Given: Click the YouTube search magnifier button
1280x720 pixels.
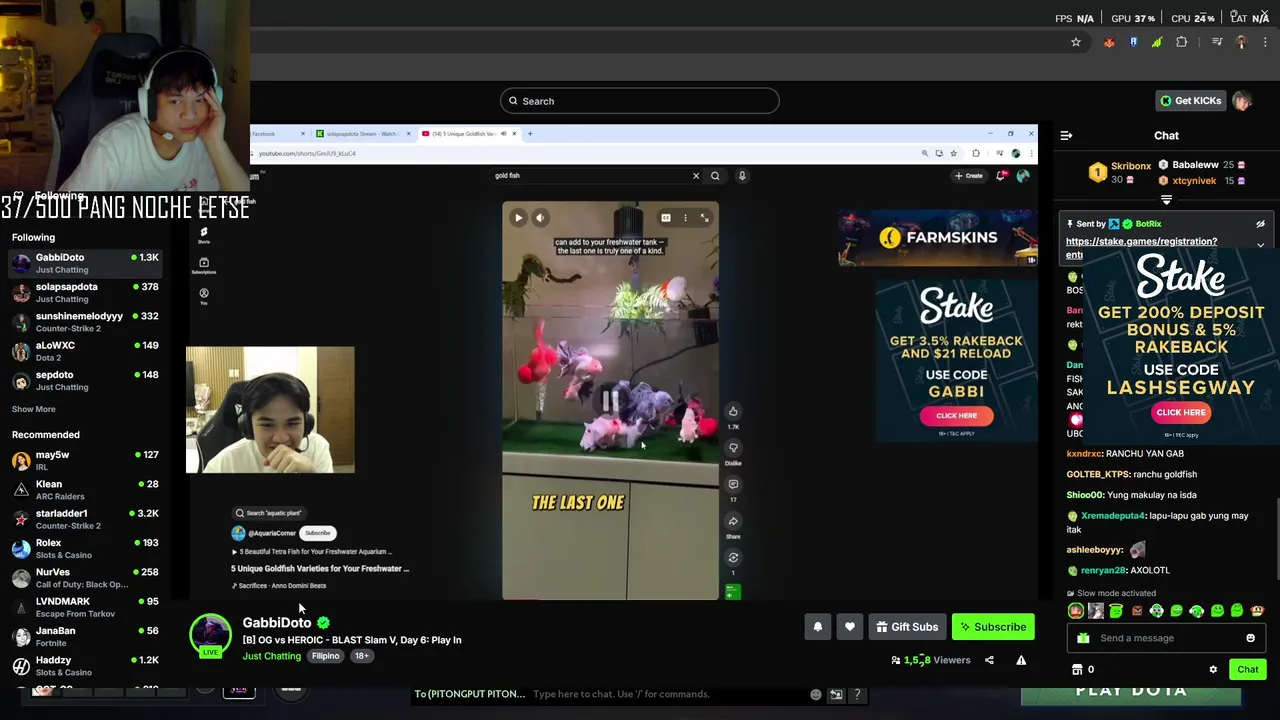Looking at the screenshot, I should pos(715,176).
